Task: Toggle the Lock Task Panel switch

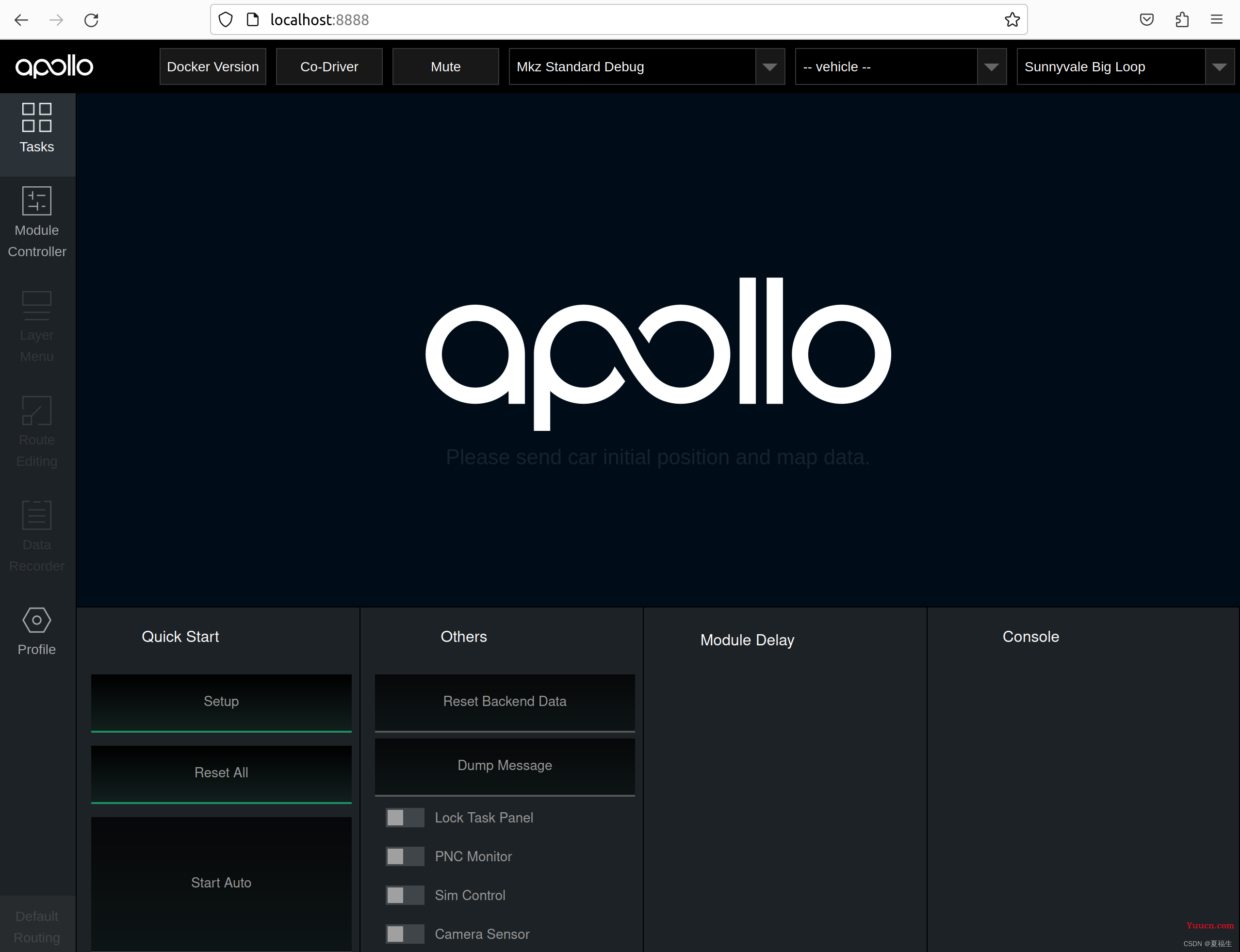Action: pos(405,817)
